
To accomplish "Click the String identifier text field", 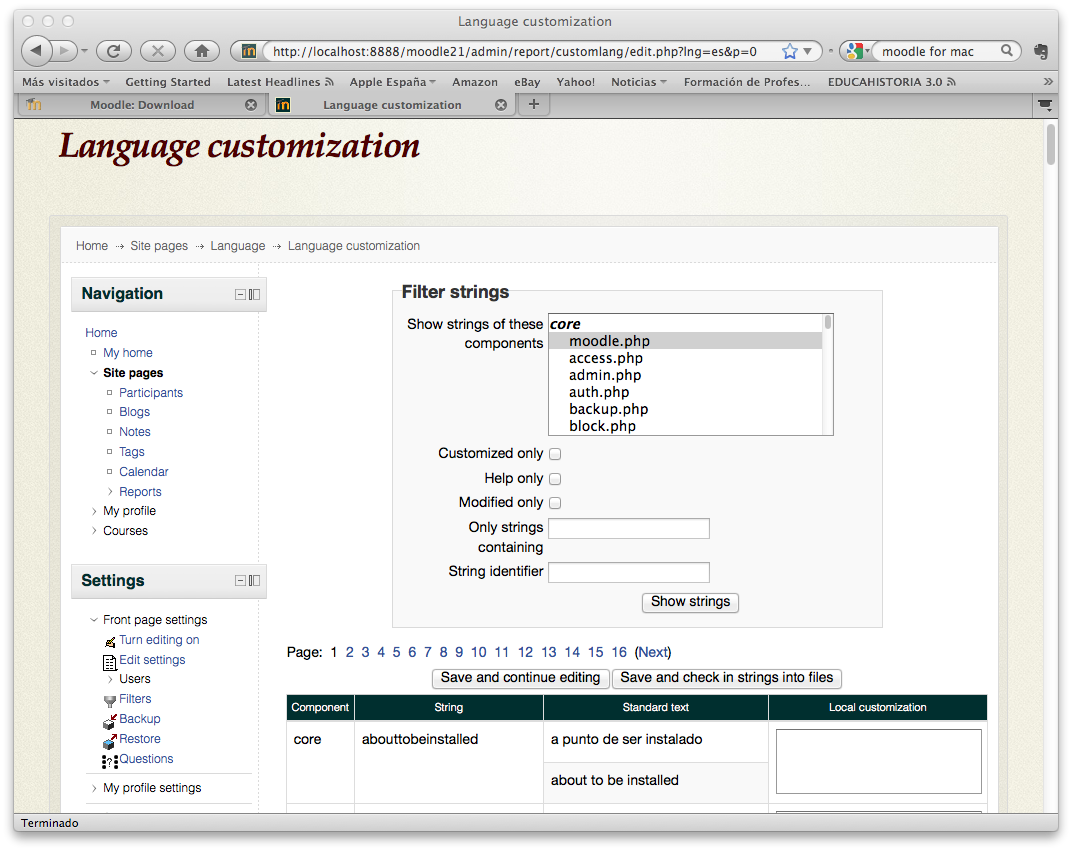I will point(629,573).
